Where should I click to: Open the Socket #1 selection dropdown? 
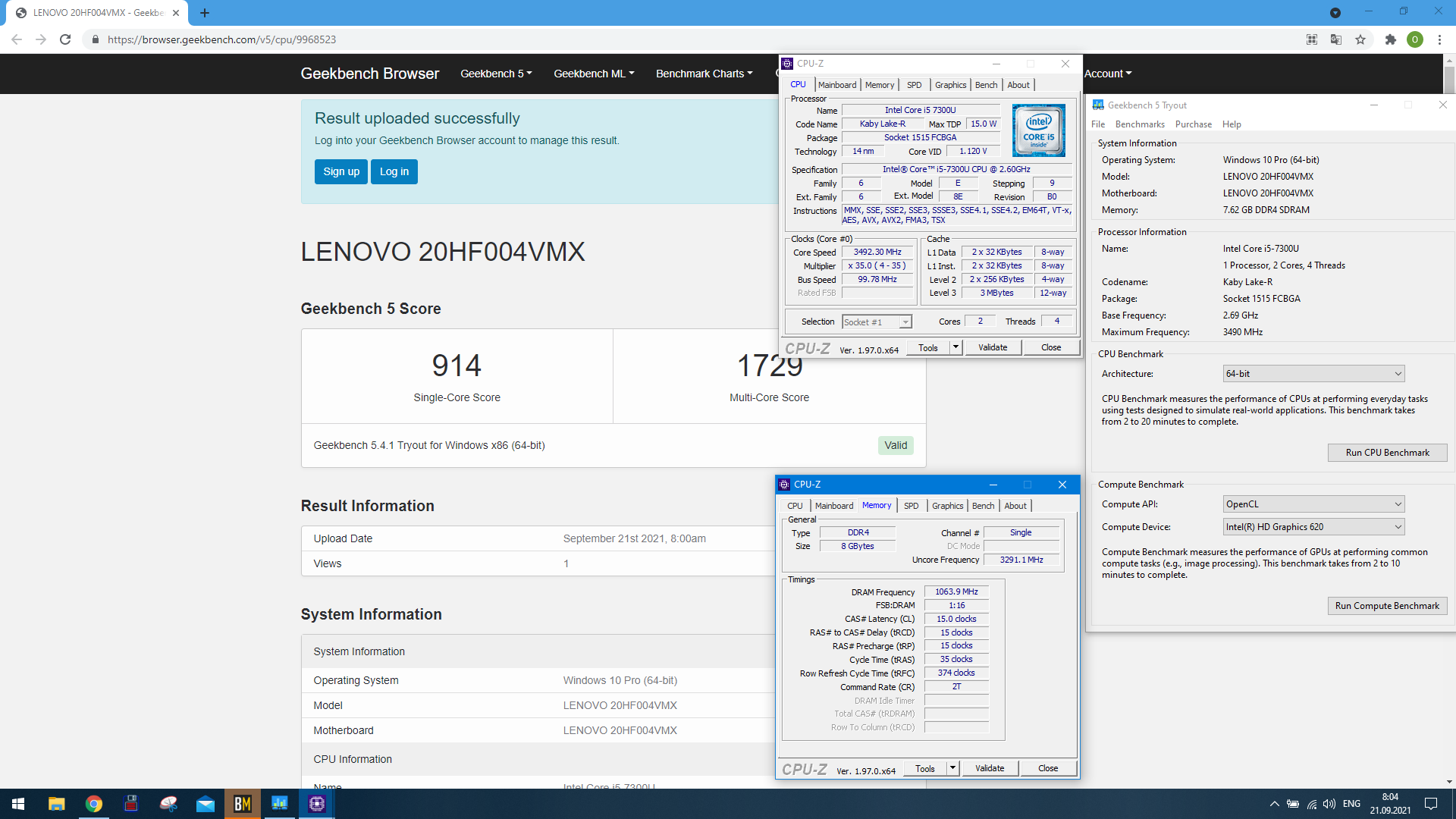tap(877, 322)
